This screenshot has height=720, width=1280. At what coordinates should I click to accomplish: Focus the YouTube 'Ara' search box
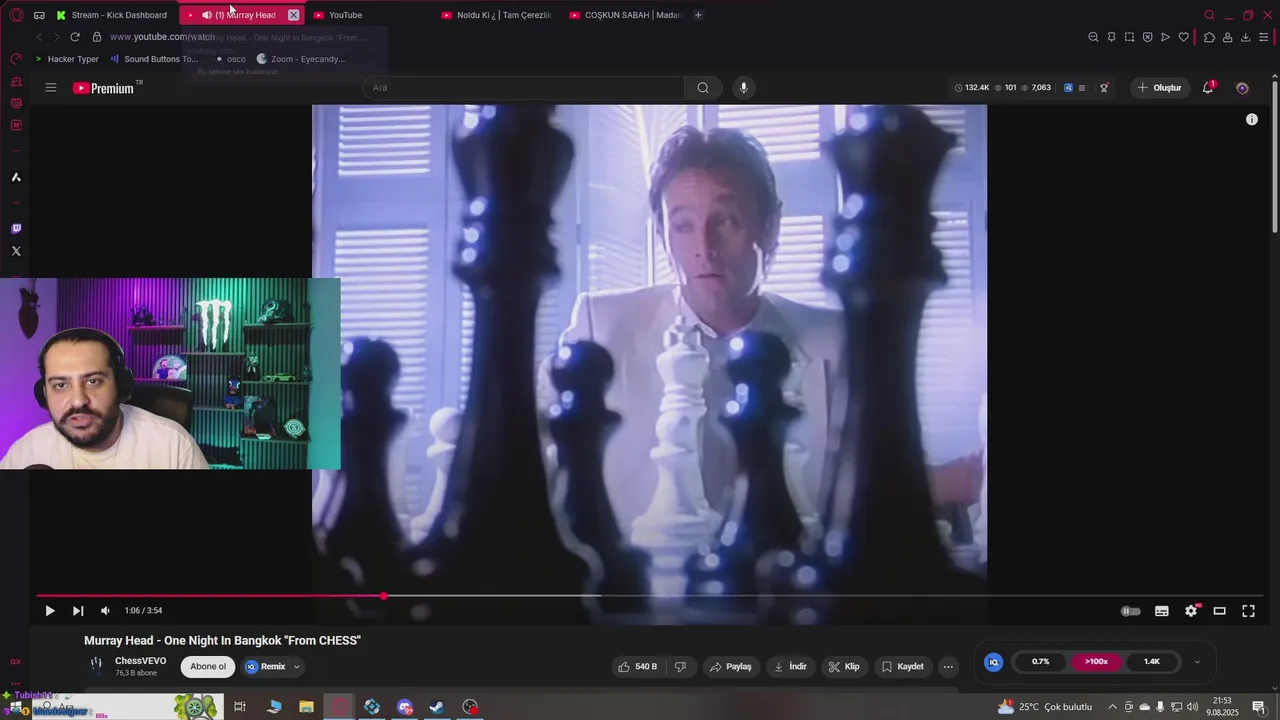(523, 88)
